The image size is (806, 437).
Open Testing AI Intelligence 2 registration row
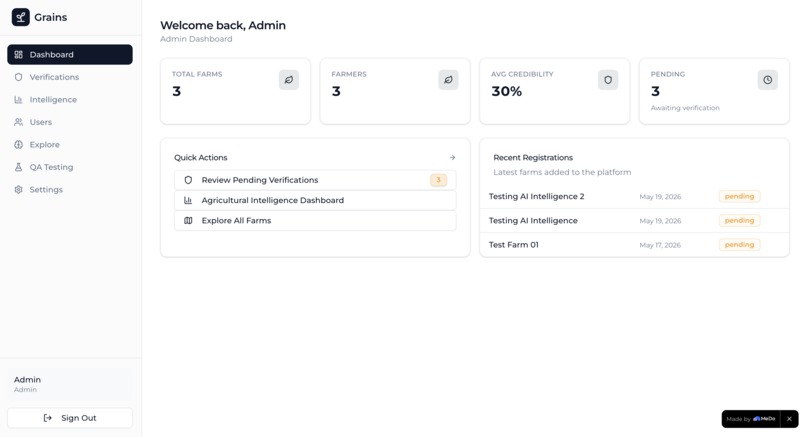tap(634, 196)
